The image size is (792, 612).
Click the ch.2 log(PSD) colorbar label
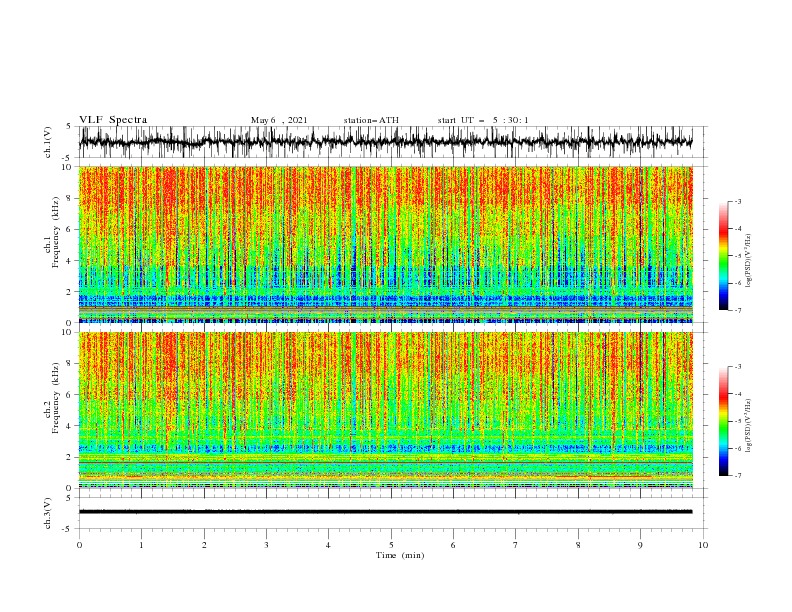[x=748, y=426]
